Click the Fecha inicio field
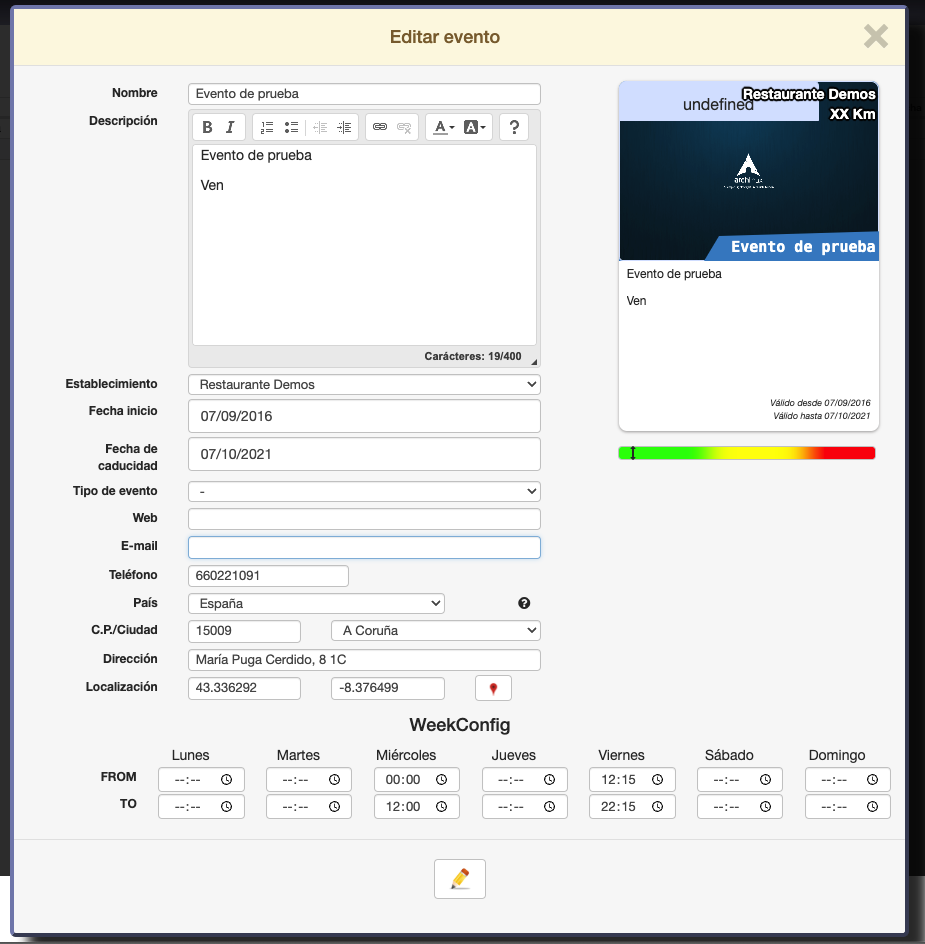The width and height of the screenshot is (925, 944). click(364, 416)
